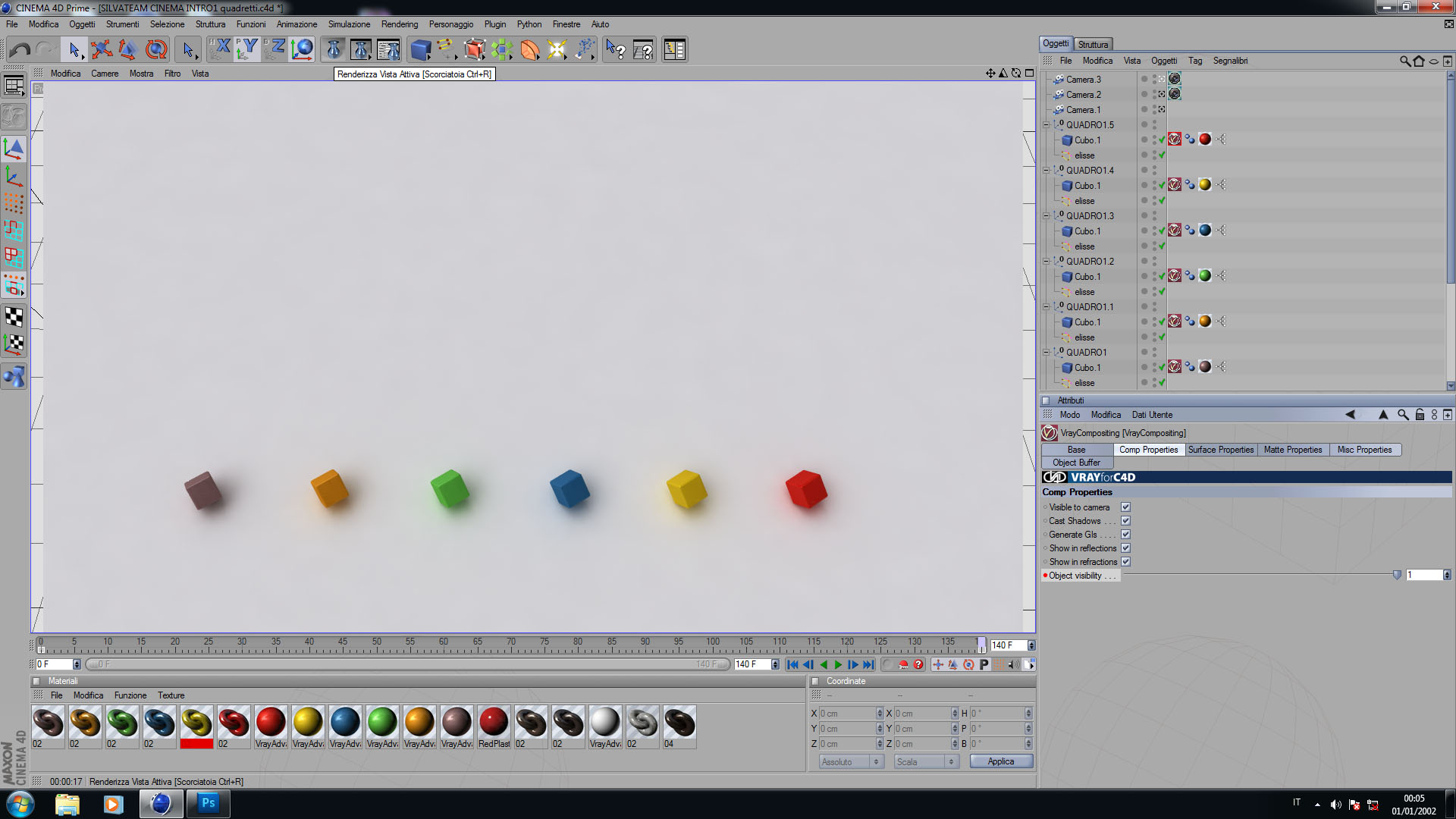1456x819 pixels.
Task: Toggle the Cast Shadows checkbox
Action: coord(1125,521)
